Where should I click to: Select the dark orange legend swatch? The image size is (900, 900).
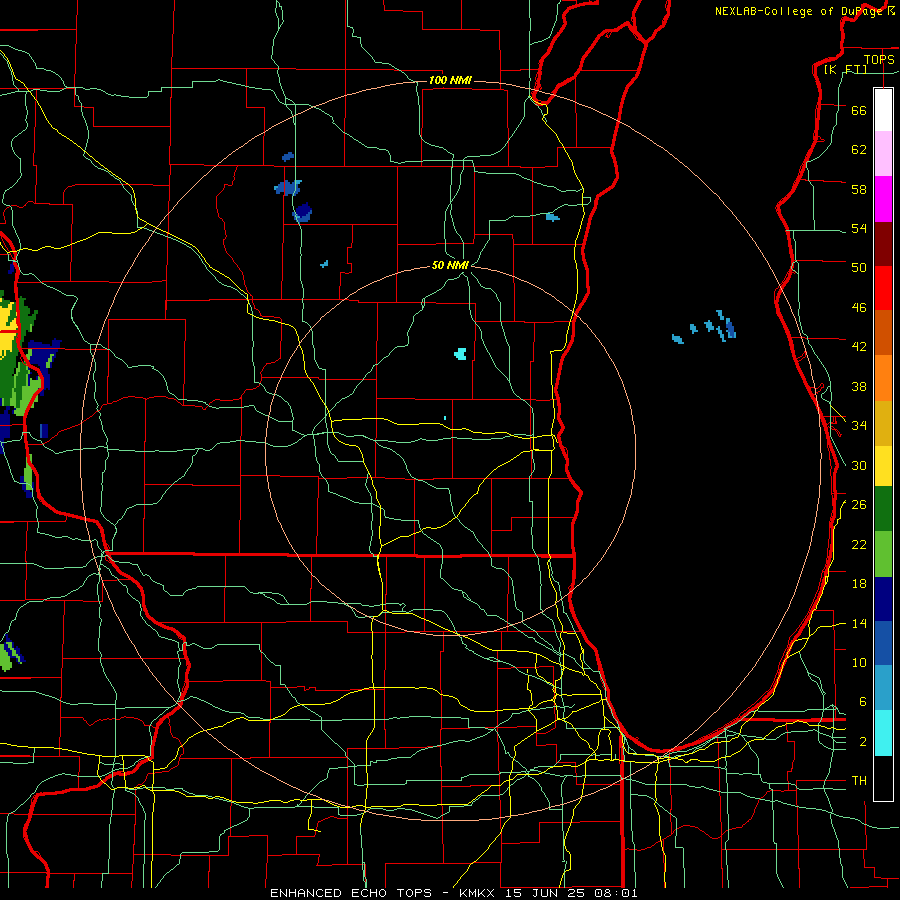[x=883, y=333]
